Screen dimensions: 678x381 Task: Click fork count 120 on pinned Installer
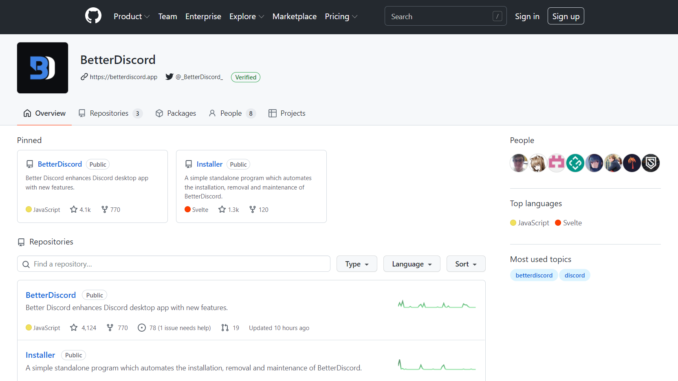tap(259, 210)
